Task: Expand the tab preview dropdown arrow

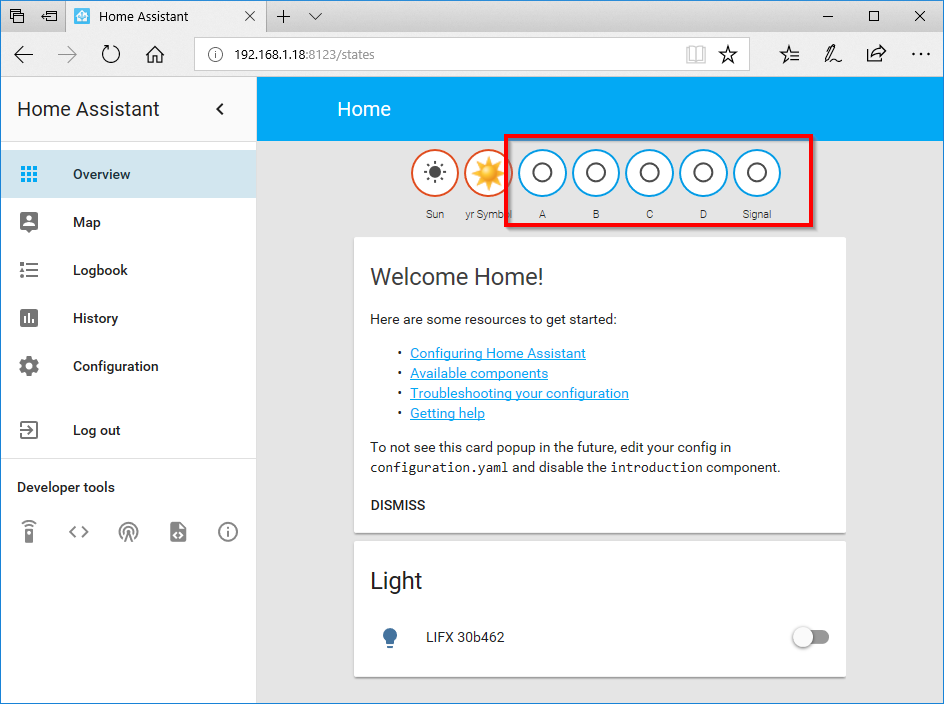Action: coord(315,16)
